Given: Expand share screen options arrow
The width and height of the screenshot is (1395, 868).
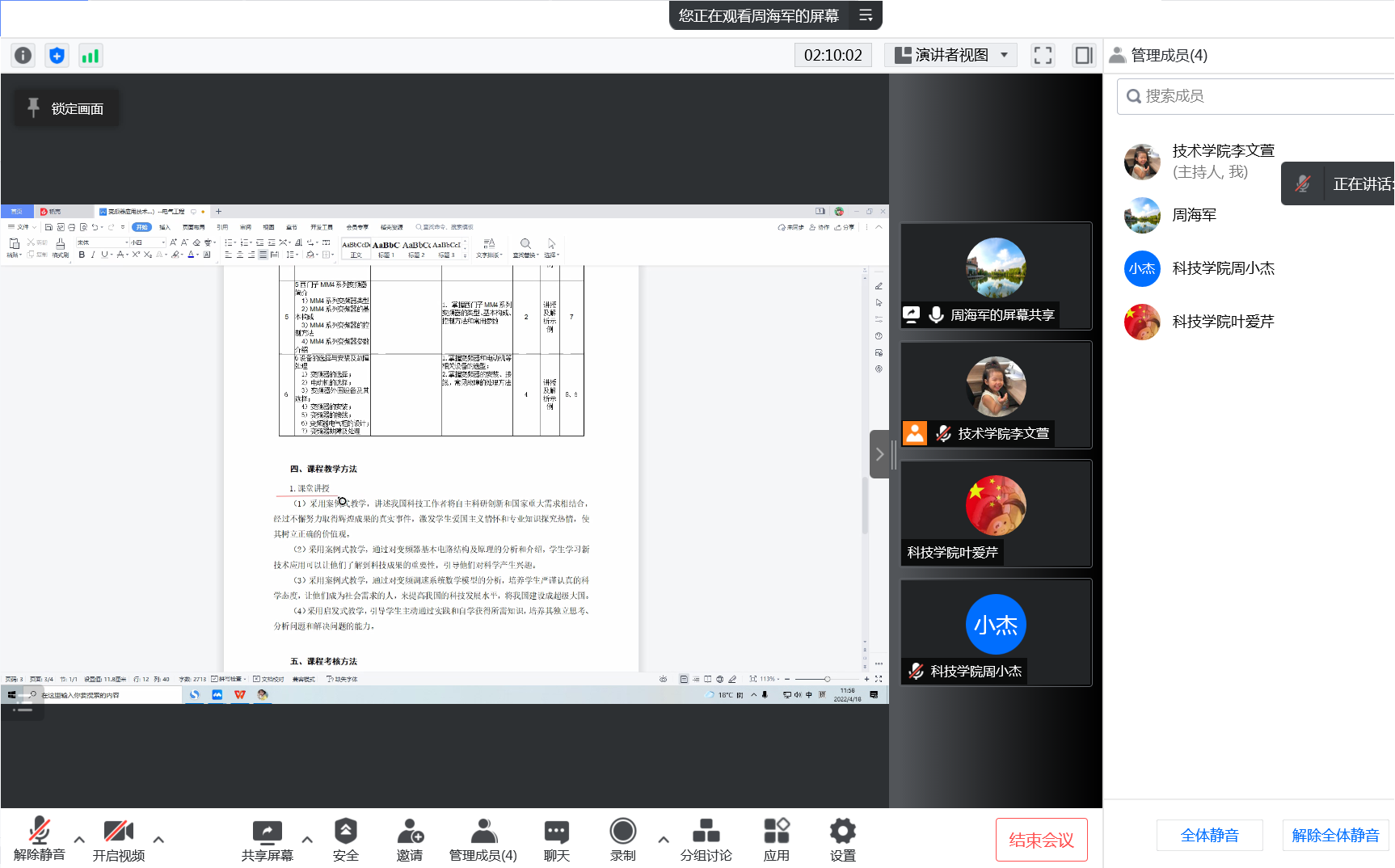Looking at the screenshot, I should tap(307, 839).
